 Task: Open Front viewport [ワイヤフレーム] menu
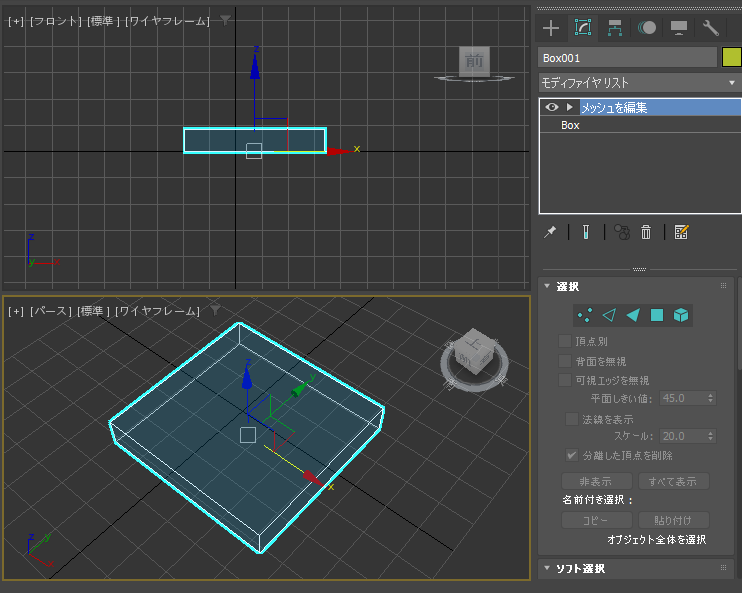click(x=167, y=21)
